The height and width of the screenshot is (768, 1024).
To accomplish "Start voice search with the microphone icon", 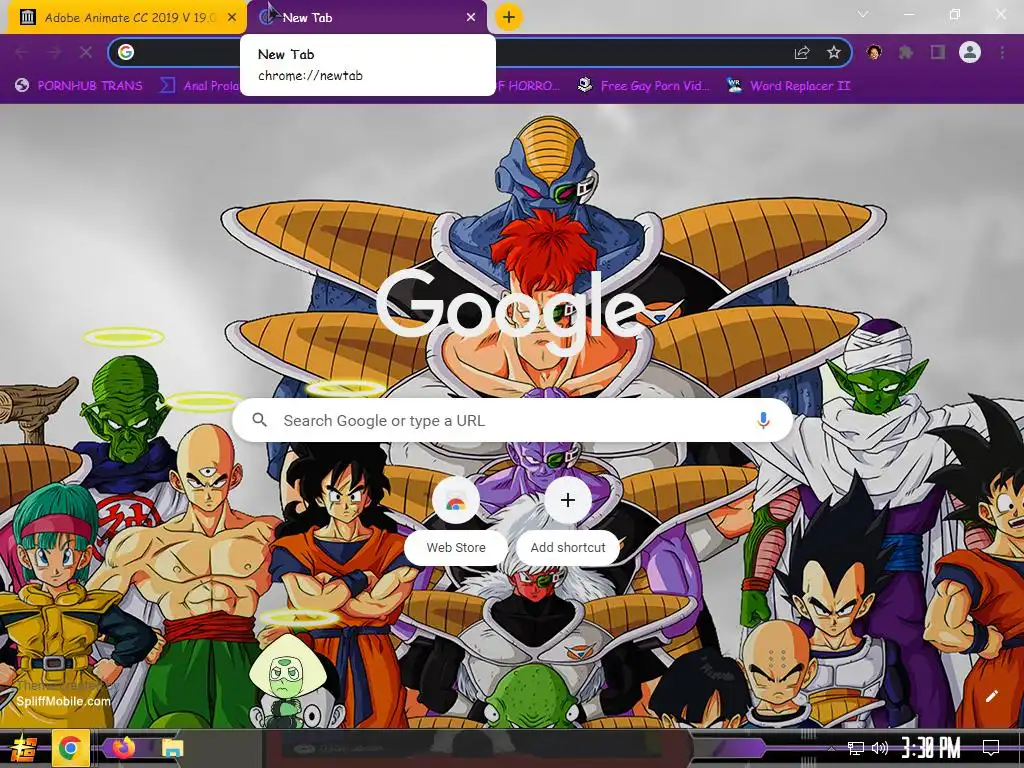I will tap(763, 421).
